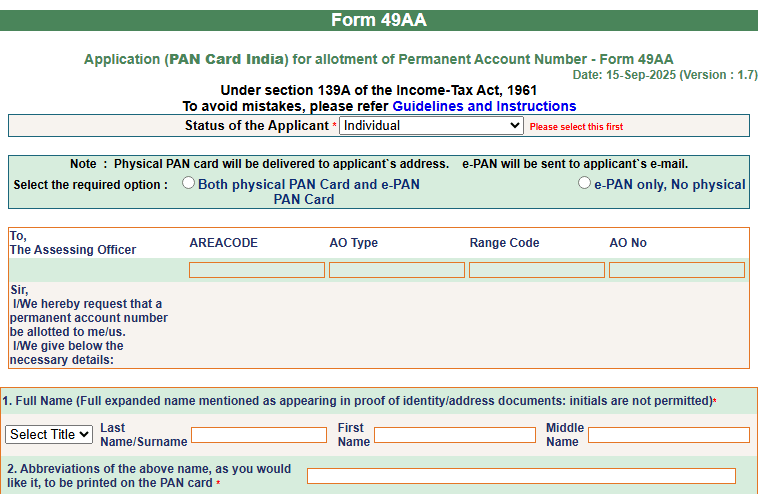Click the First Name input field

(x=455, y=435)
